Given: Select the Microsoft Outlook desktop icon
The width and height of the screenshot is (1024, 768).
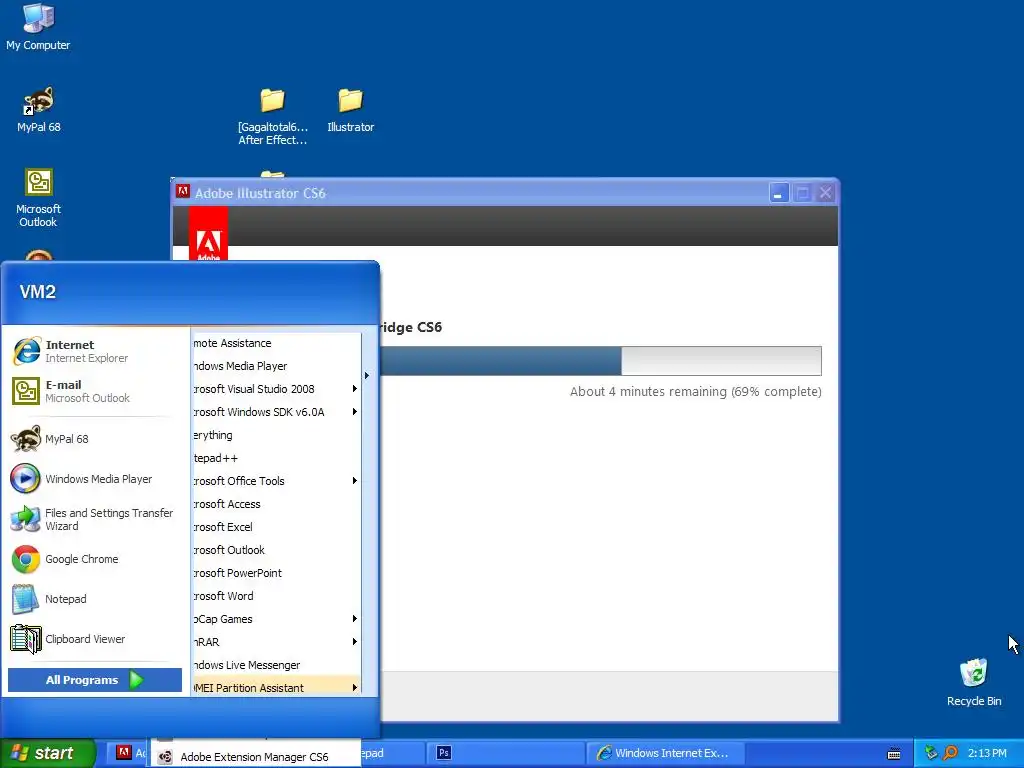Looking at the screenshot, I should (x=38, y=197).
